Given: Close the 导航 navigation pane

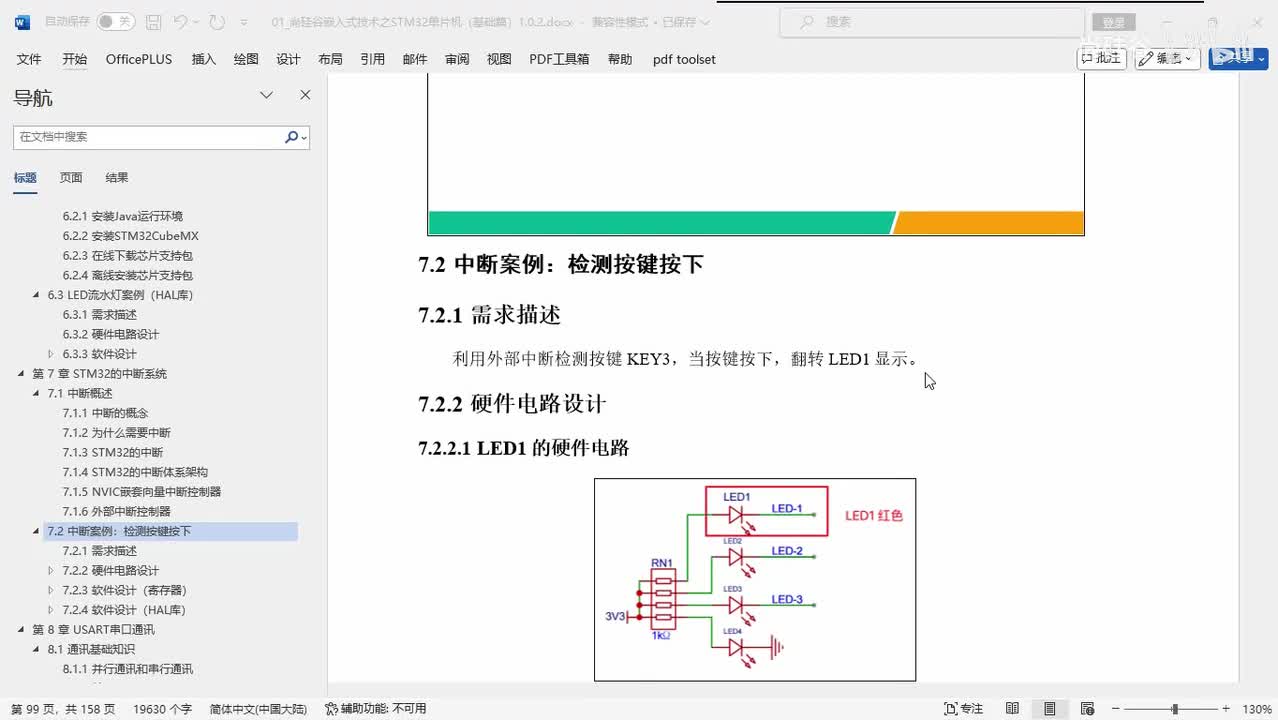Looking at the screenshot, I should [x=305, y=95].
